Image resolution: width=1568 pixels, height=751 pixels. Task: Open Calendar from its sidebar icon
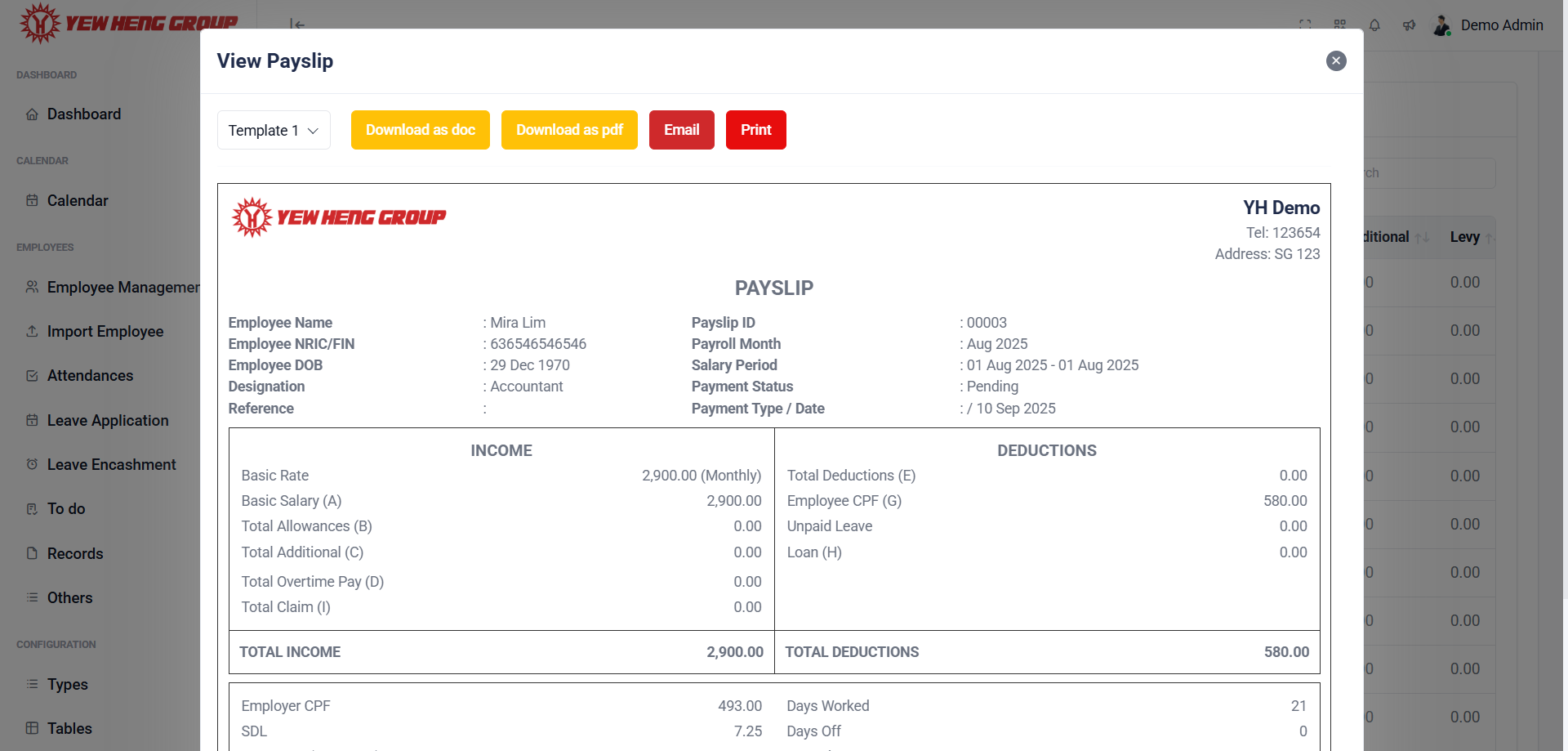[31, 200]
